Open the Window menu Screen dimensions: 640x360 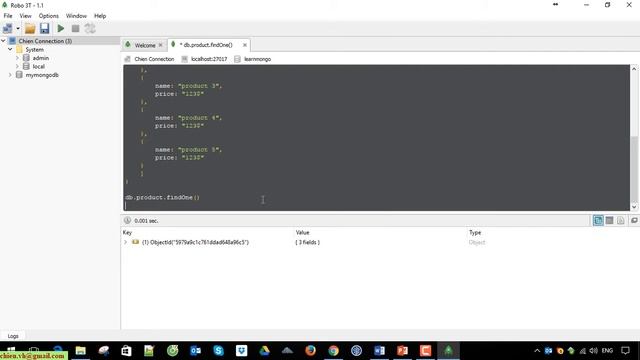click(x=76, y=16)
